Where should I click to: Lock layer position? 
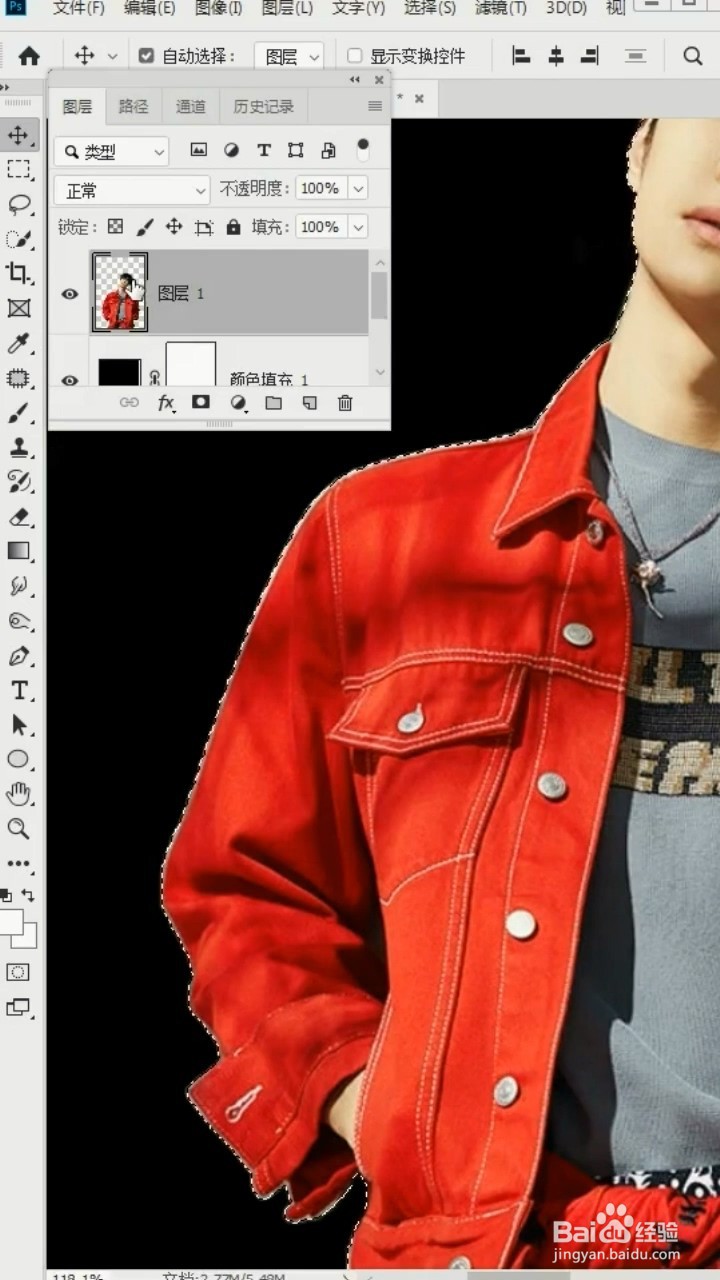[174, 227]
